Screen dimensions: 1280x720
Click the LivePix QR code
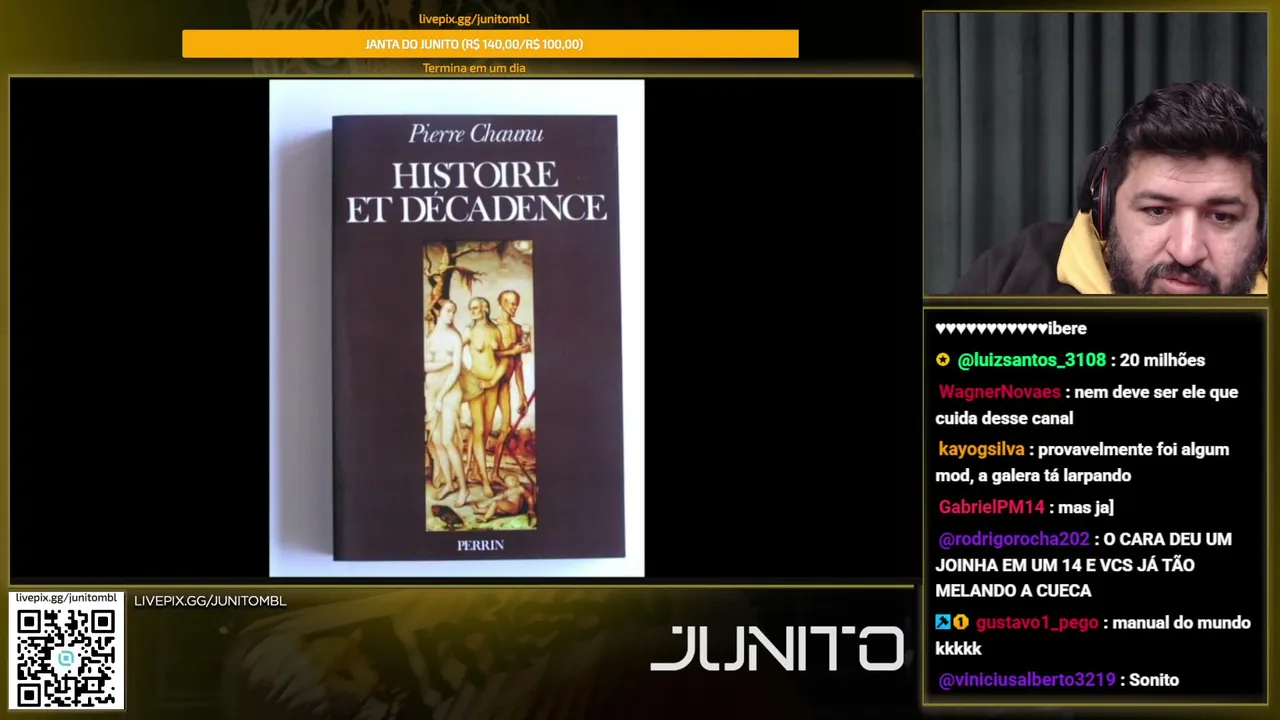pos(66,657)
